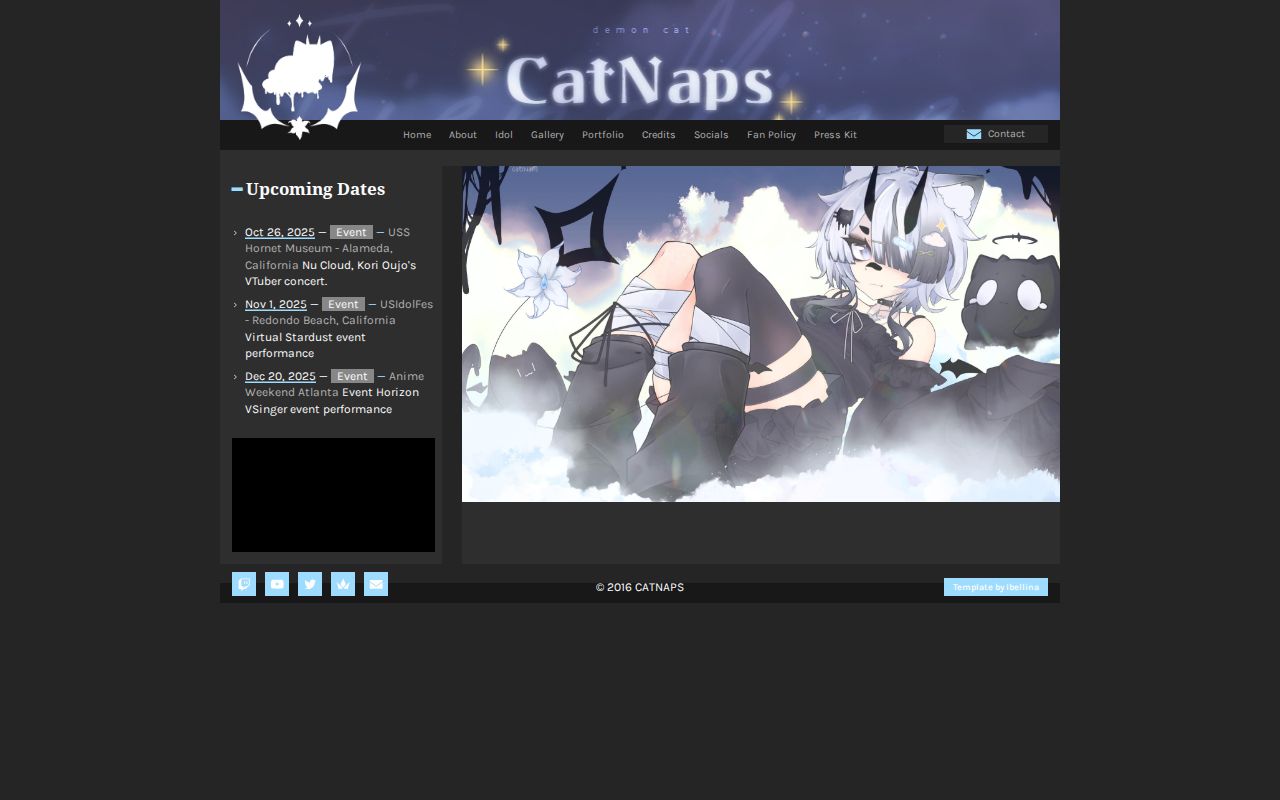The image size is (1280, 800).
Task: Click the envelope icon beside Contact
Action: click(974, 134)
